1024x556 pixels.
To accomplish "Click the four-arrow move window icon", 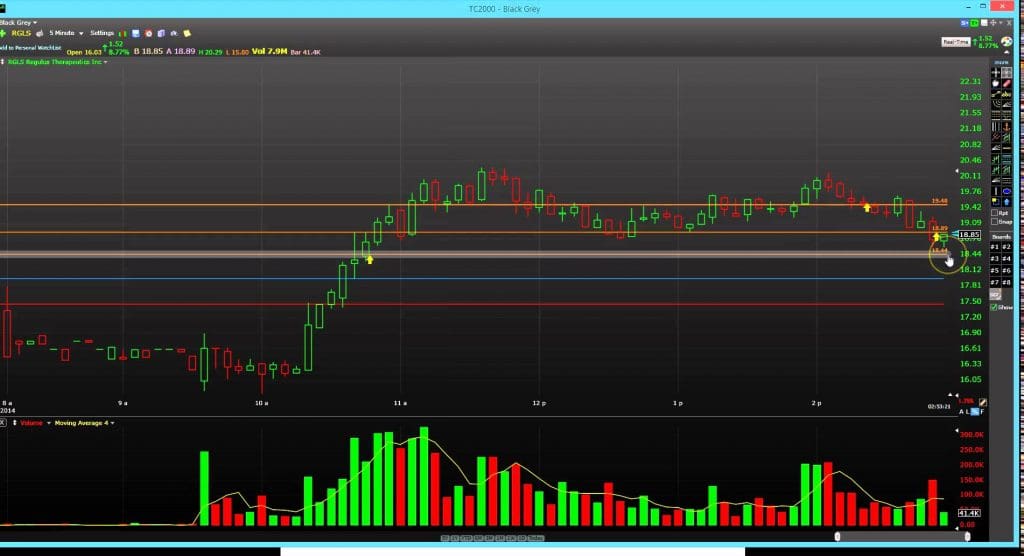I will 993,23.
